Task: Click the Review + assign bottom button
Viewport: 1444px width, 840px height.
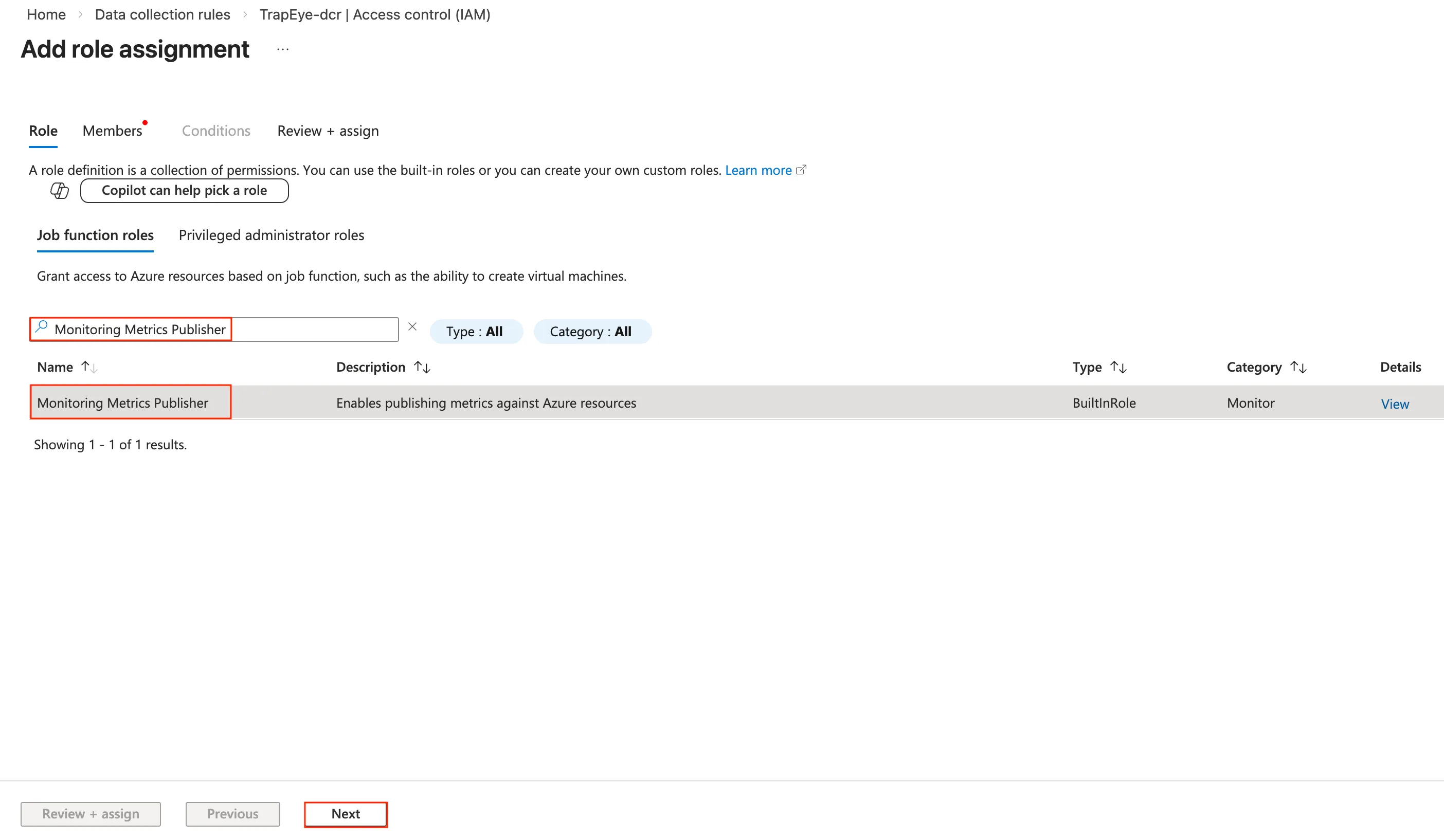Action: pyautogui.click(x=91, y=814)
